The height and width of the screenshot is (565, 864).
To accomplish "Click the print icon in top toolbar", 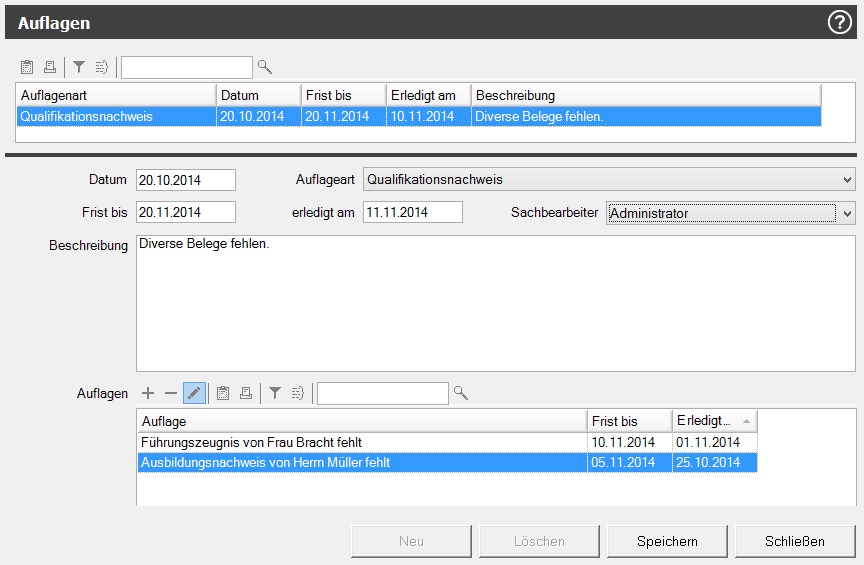I will click(49, 67).
